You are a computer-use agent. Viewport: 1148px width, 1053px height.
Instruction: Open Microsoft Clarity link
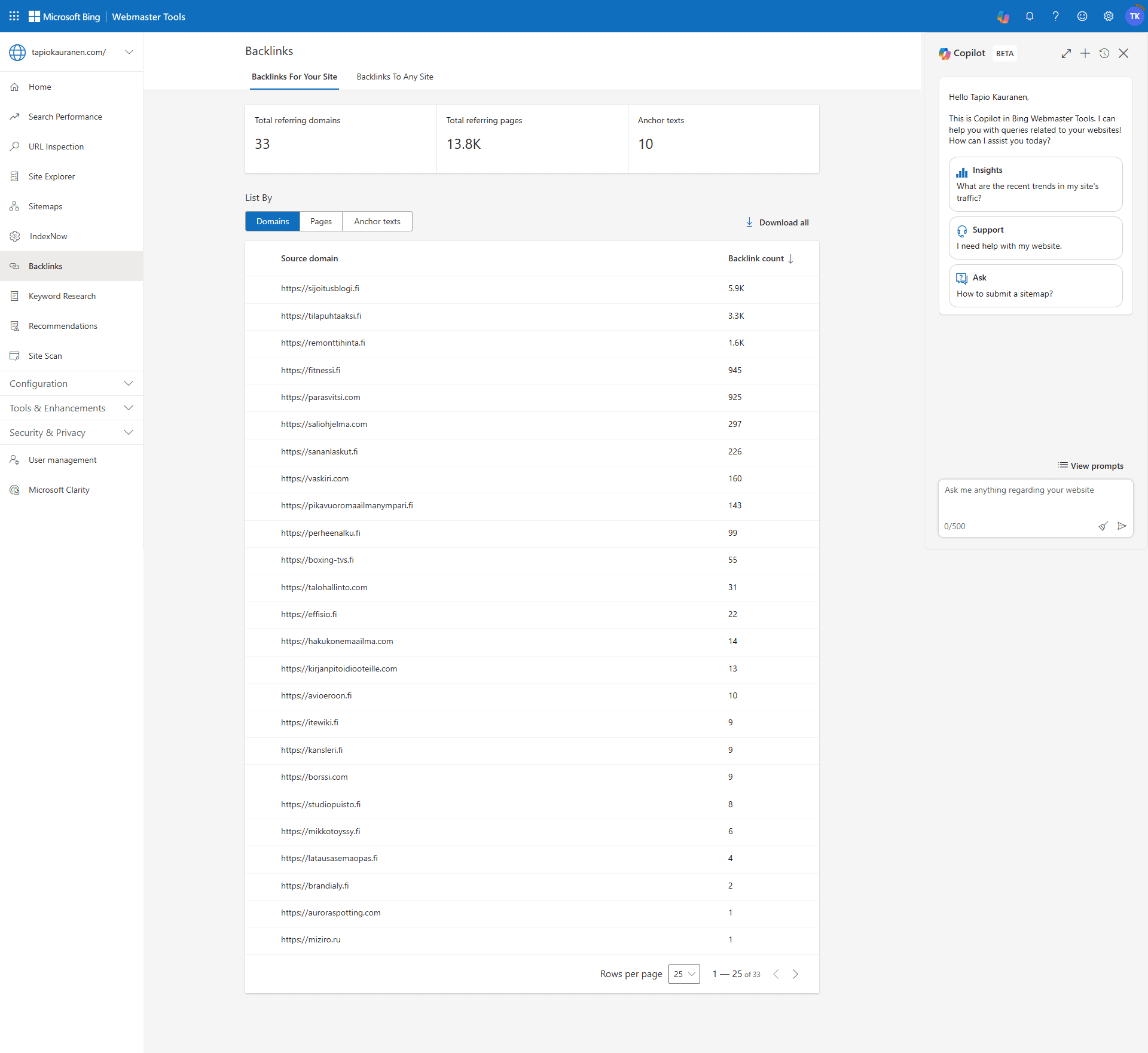(72, 490)
